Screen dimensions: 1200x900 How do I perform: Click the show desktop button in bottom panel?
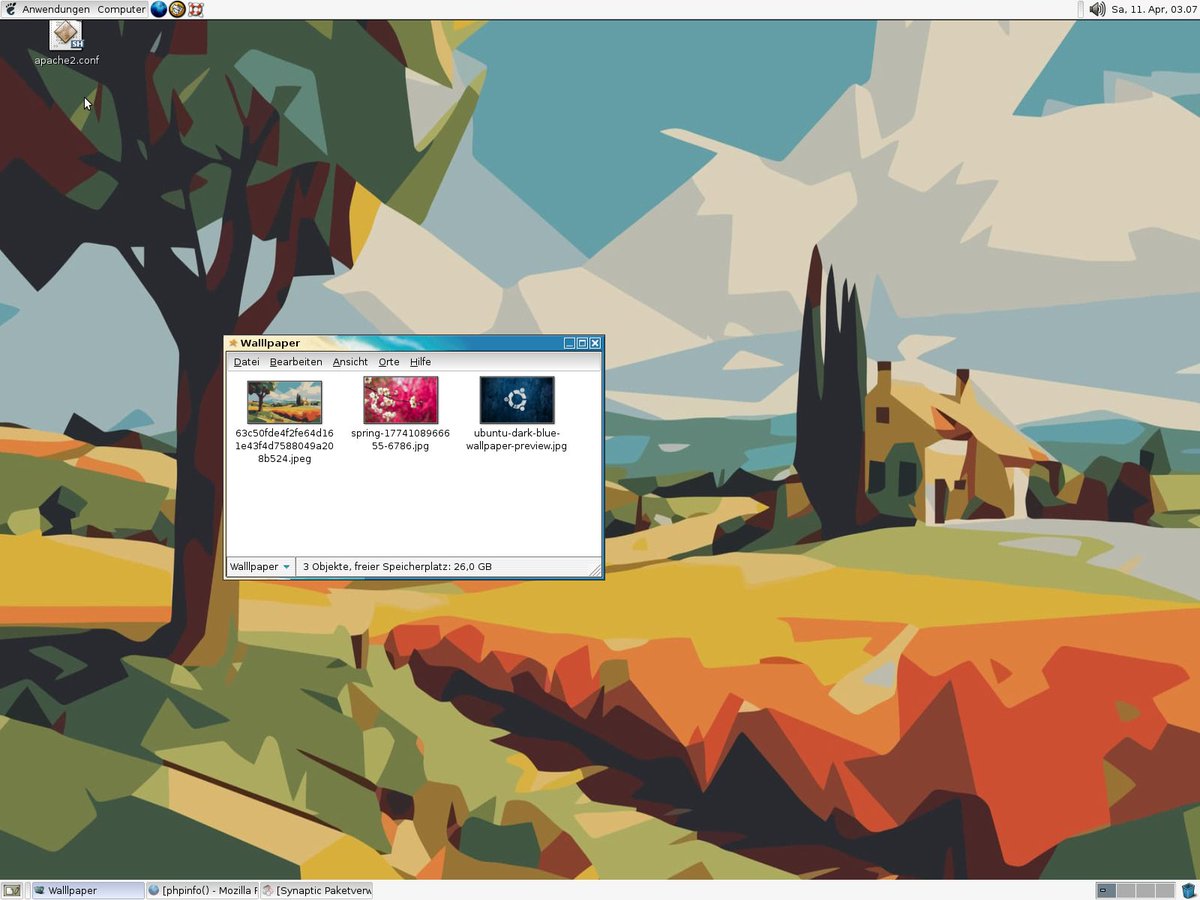click(x=12, y=890)
